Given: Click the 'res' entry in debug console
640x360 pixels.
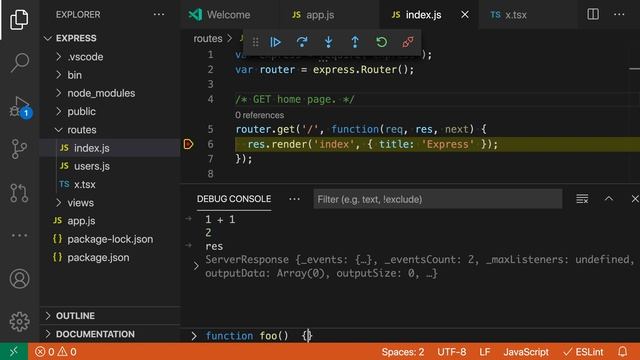Looking at the screenshot, I should 214,246.
